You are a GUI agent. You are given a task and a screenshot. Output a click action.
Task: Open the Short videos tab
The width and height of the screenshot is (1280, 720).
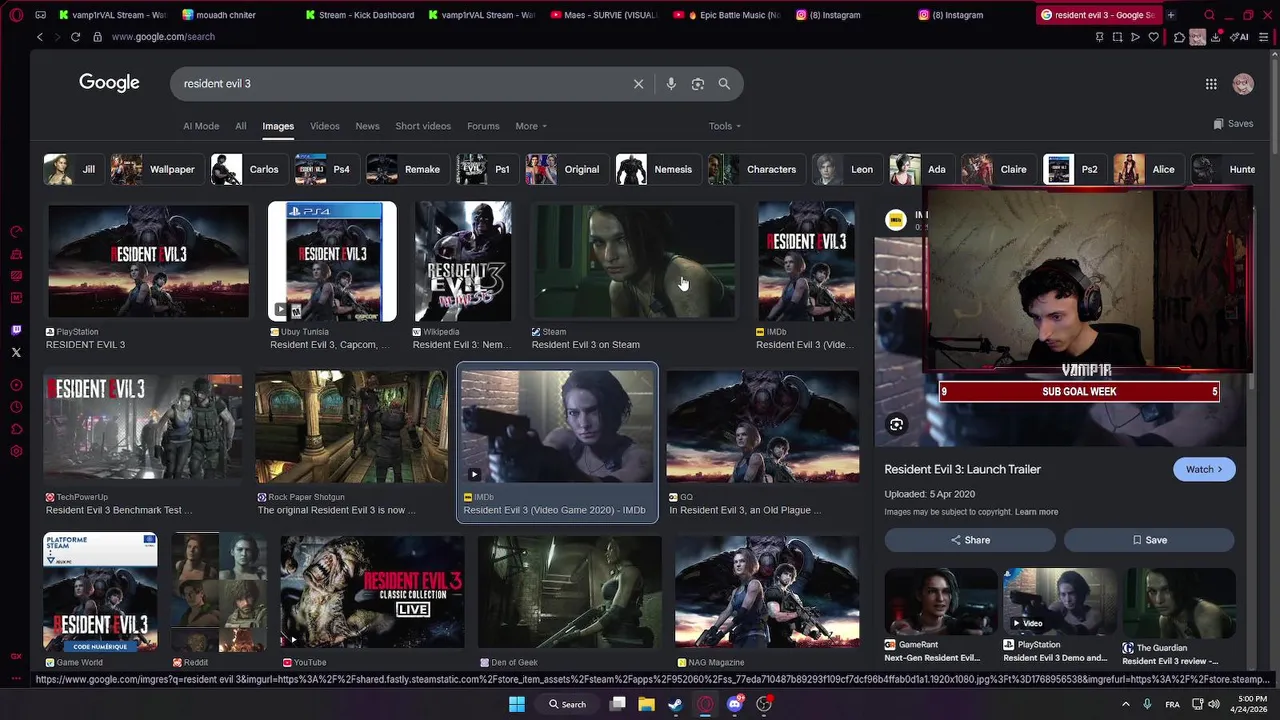pyautogui.click(x=423, y=126)
